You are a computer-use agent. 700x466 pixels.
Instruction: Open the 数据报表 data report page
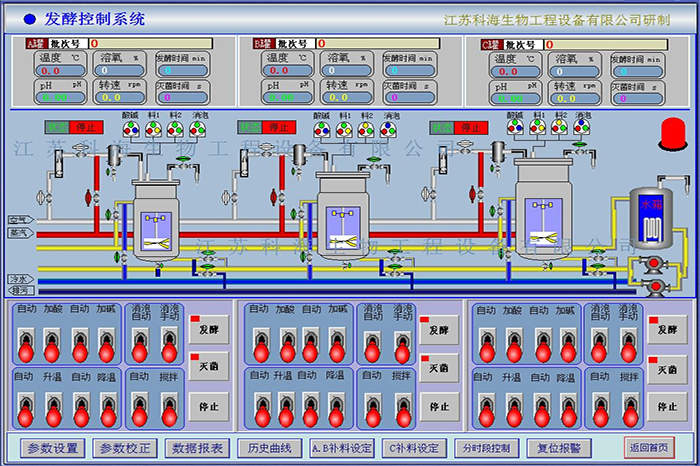tap(197, 448)
